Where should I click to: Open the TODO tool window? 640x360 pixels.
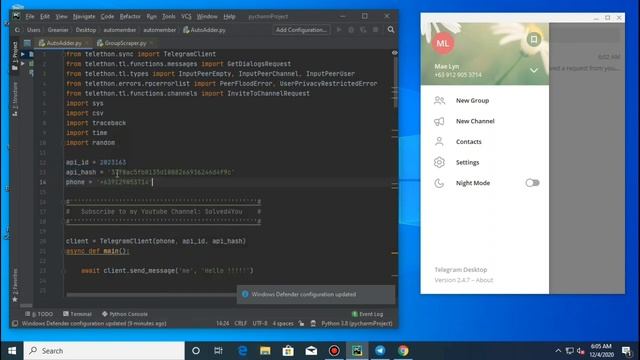(x=39, y=314)
